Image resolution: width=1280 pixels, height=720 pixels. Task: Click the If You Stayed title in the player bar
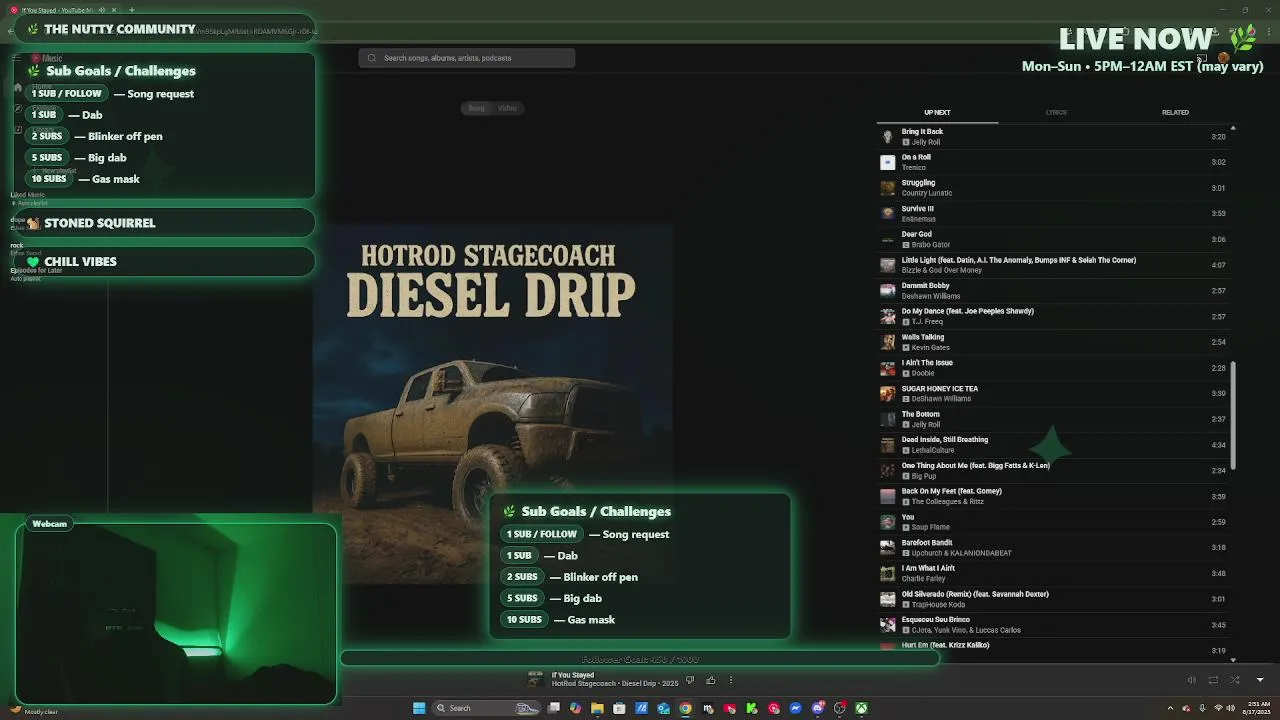(x=573, y=675)
